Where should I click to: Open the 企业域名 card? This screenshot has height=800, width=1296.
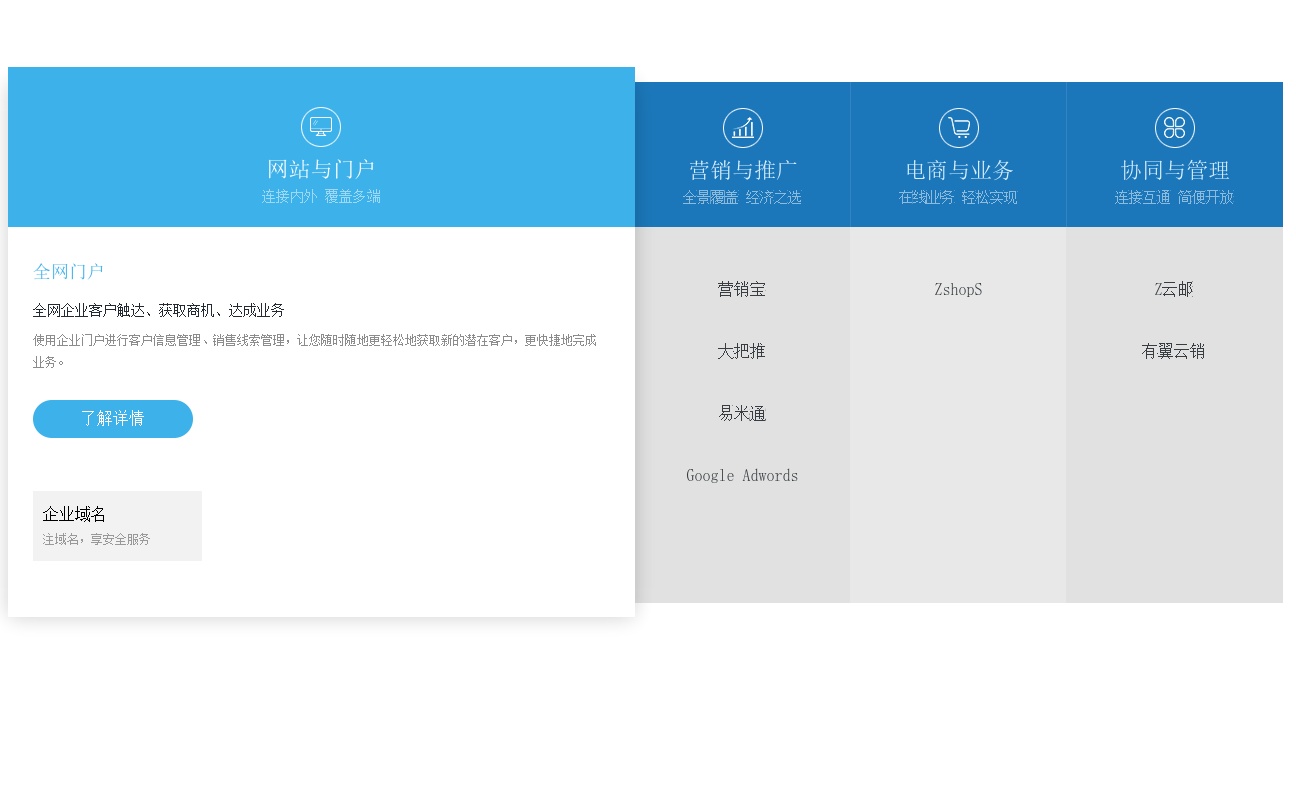coord(117,526)
